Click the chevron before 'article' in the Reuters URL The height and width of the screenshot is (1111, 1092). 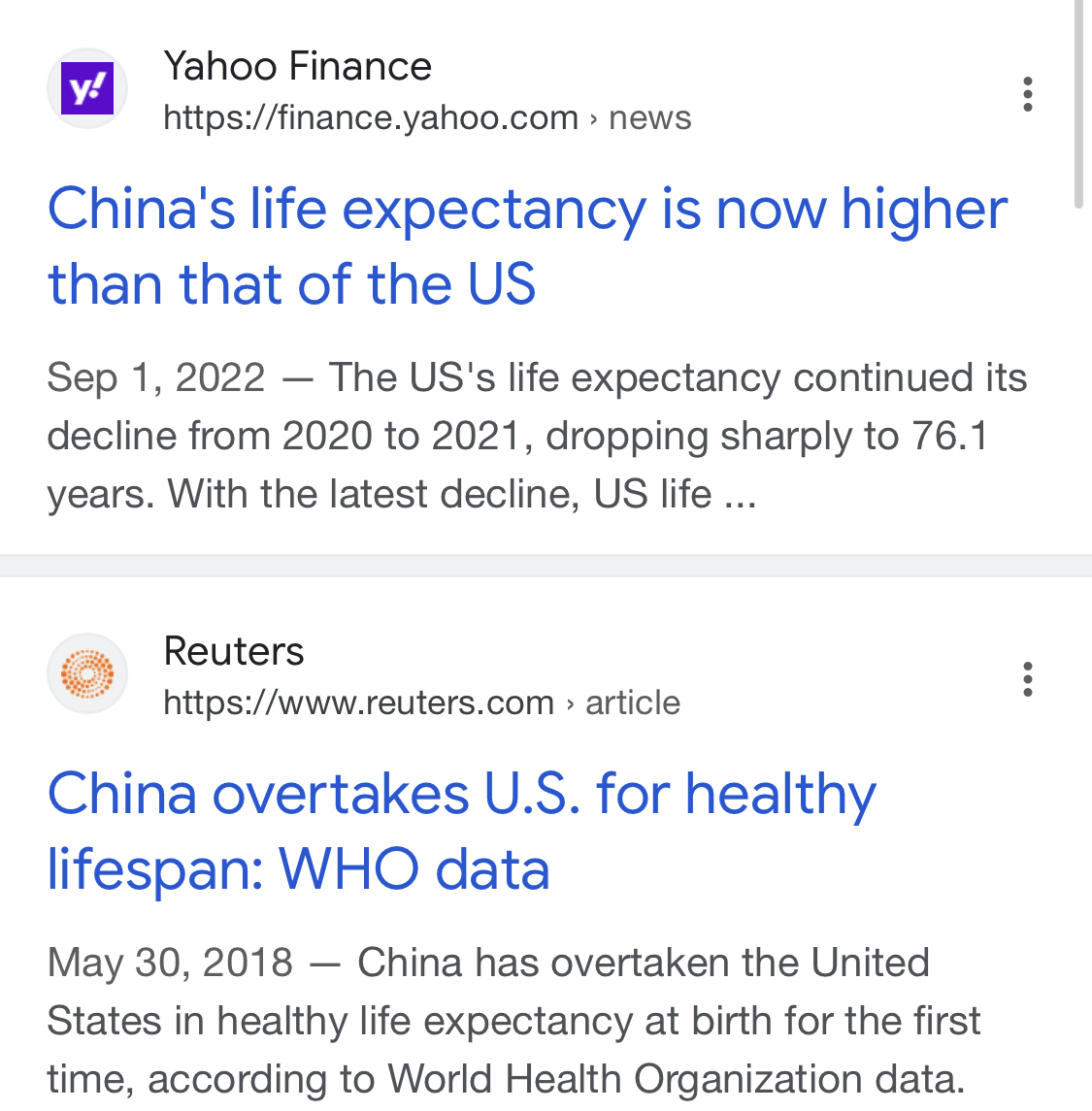pos(570,704)
